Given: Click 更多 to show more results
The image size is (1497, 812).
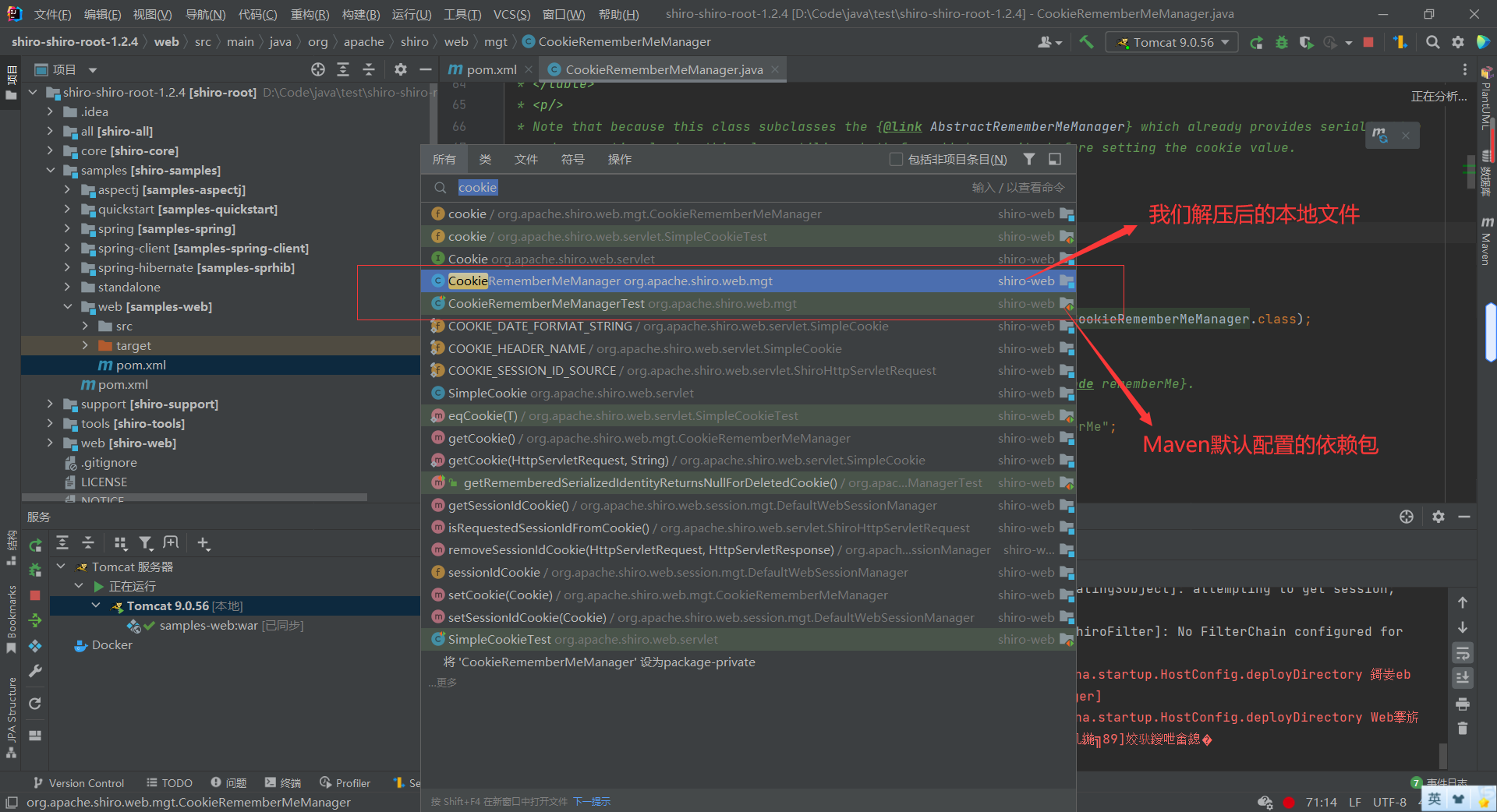Looking at the screenshot, I should 443,683.
